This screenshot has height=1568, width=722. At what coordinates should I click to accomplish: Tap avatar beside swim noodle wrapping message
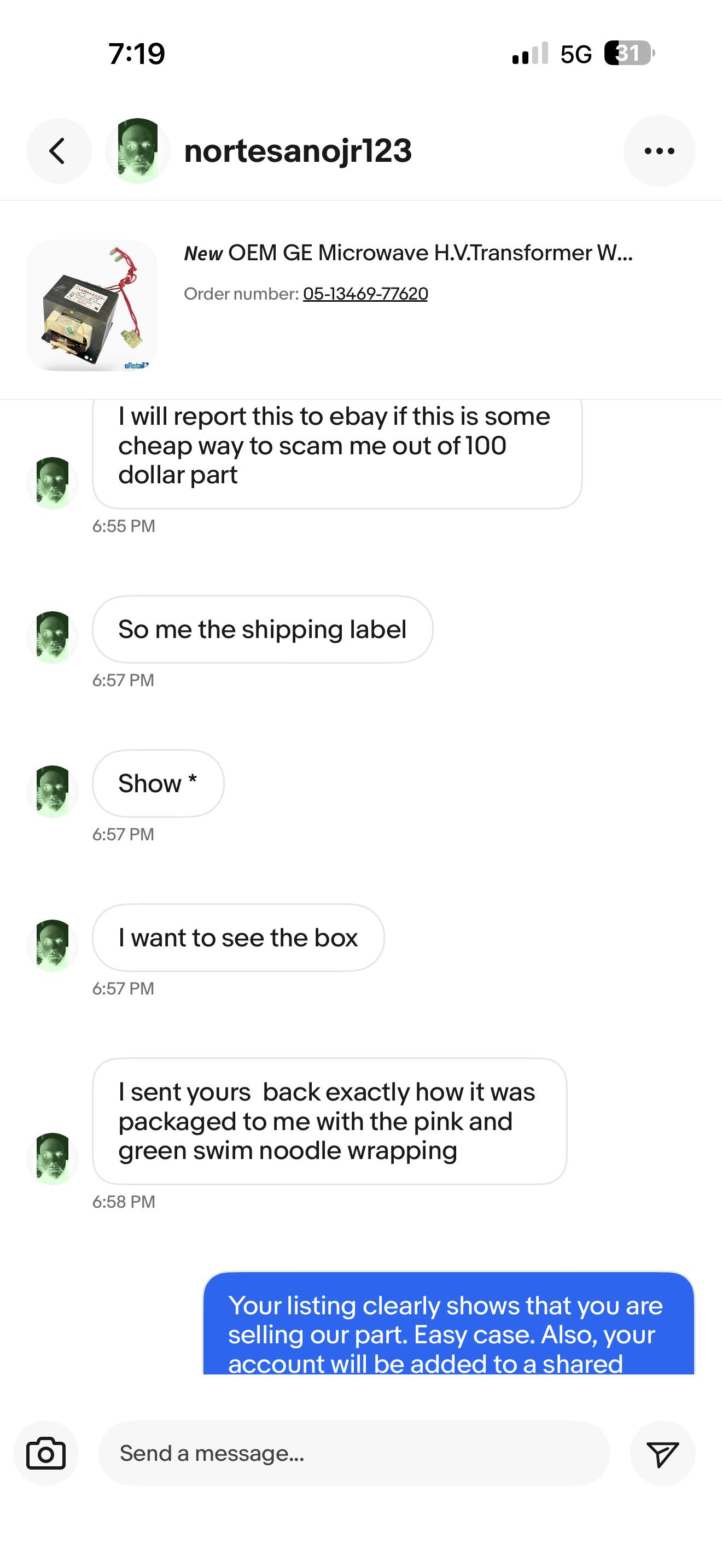[53, 1158]
